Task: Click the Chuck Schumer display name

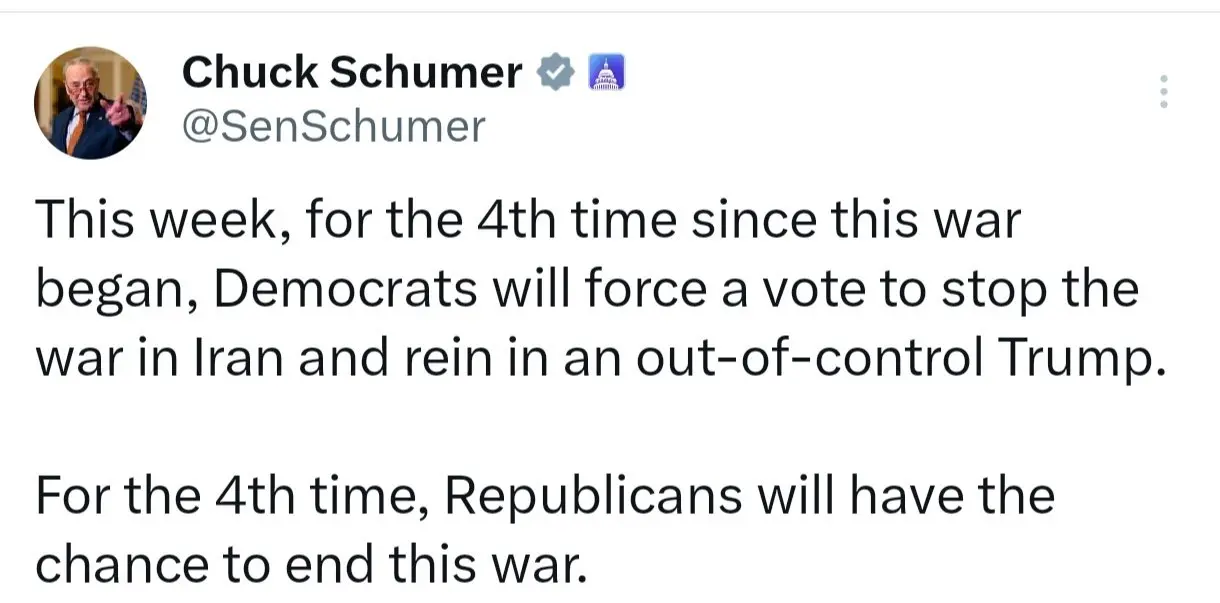Action: coord(352,73)
